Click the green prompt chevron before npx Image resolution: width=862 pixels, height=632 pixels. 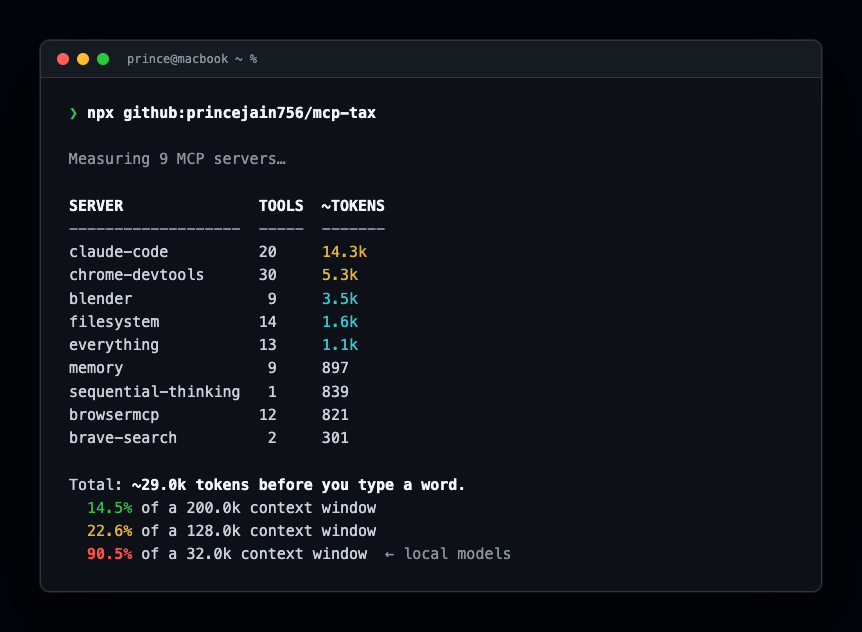coord(73,113)
